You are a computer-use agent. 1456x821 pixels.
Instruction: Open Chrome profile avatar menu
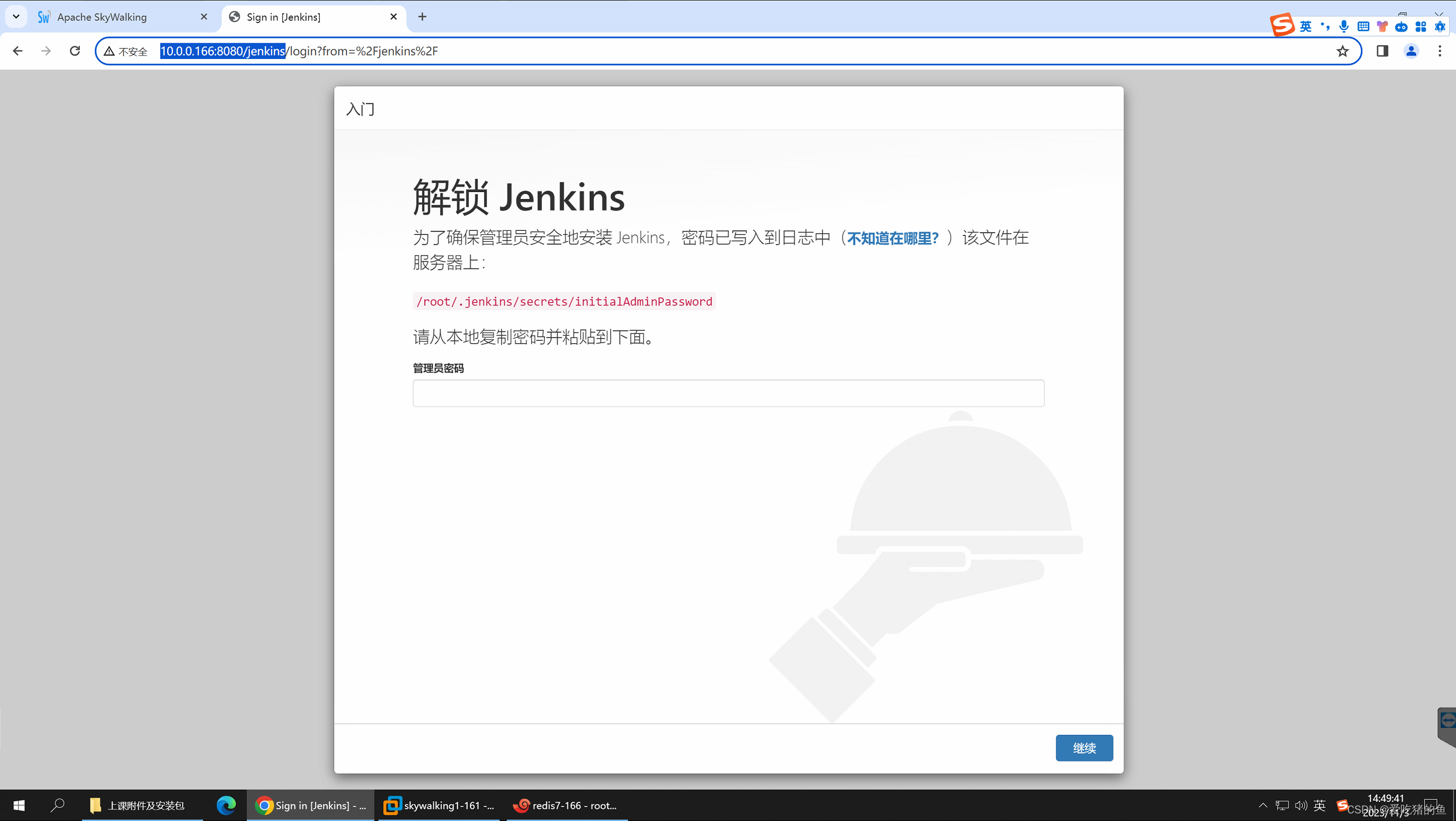(x=1411, y=51)
